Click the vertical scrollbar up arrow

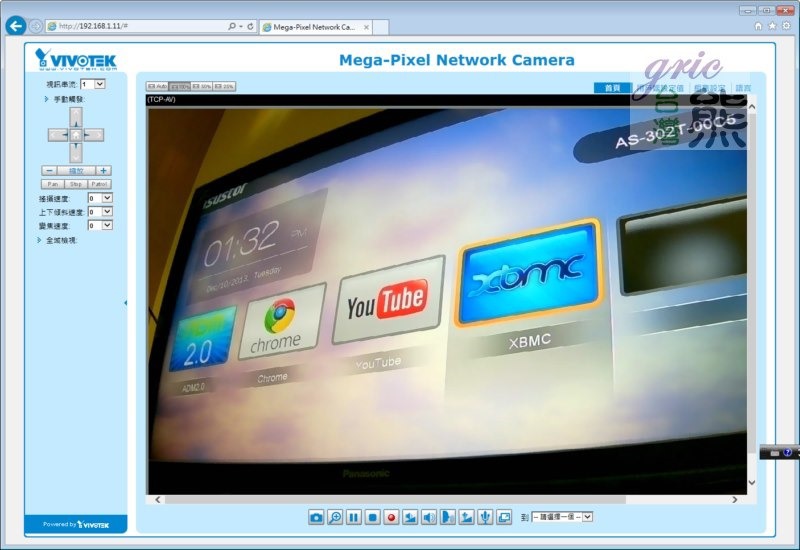click(x=752, y=106)
